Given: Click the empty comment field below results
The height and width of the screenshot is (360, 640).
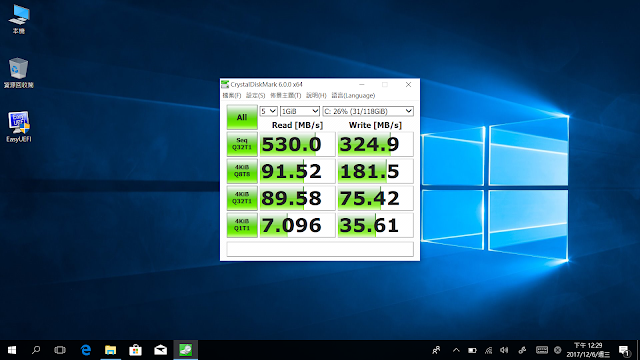Looking at the screenshot, I should pos(320,249).
